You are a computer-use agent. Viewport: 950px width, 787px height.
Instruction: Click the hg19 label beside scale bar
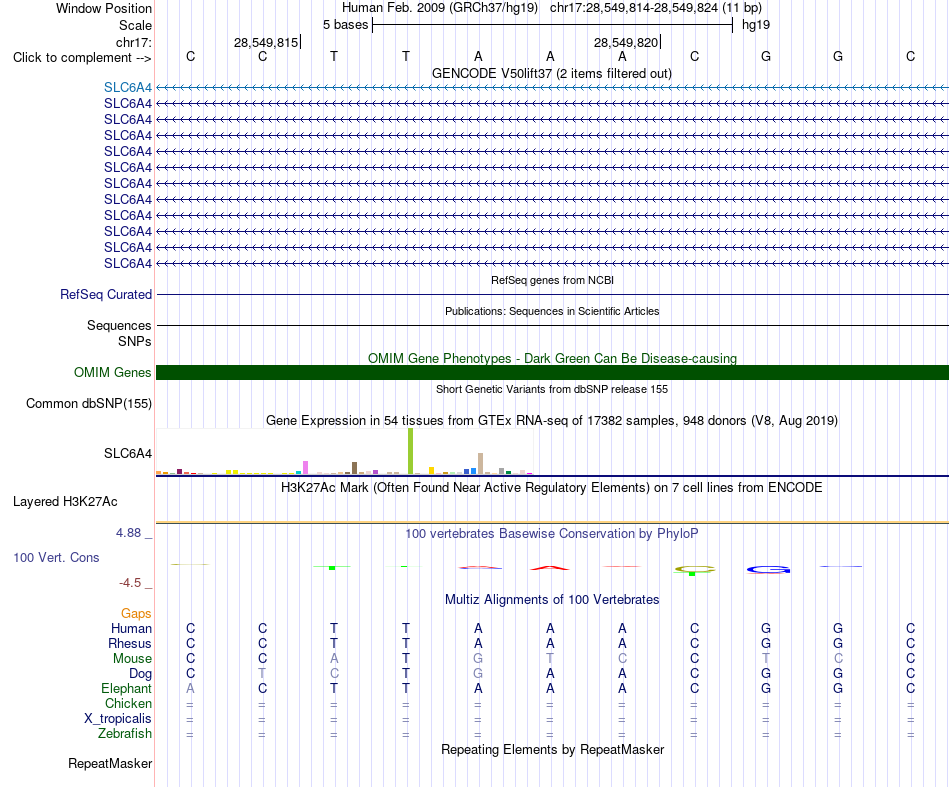click(x=756, y=25)
